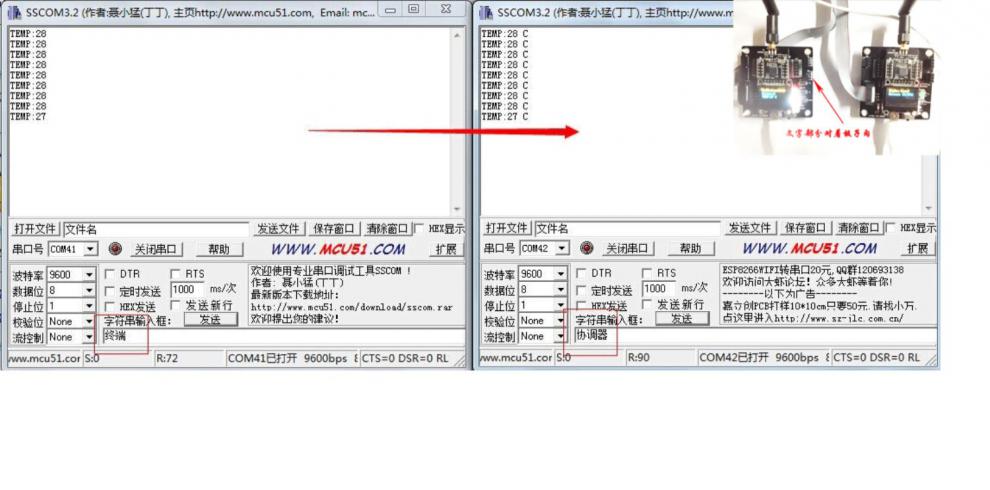Click the red port status indicator in COM41 window
Screen dimensions: 990x490
[x=115, y=249]
